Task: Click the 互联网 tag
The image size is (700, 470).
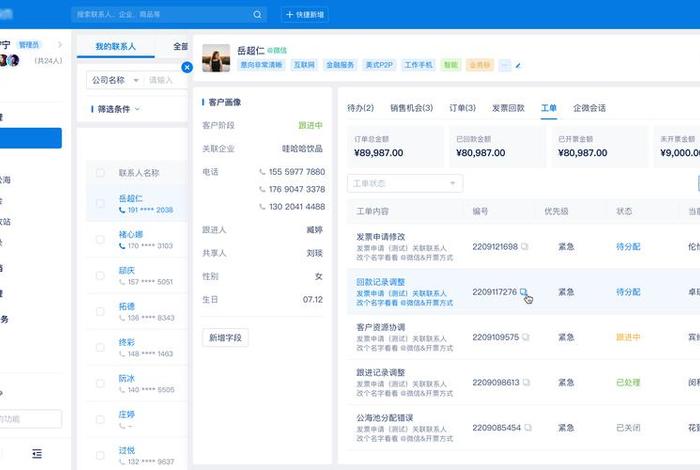Action: pyautogui.click(x=304, y=65)
